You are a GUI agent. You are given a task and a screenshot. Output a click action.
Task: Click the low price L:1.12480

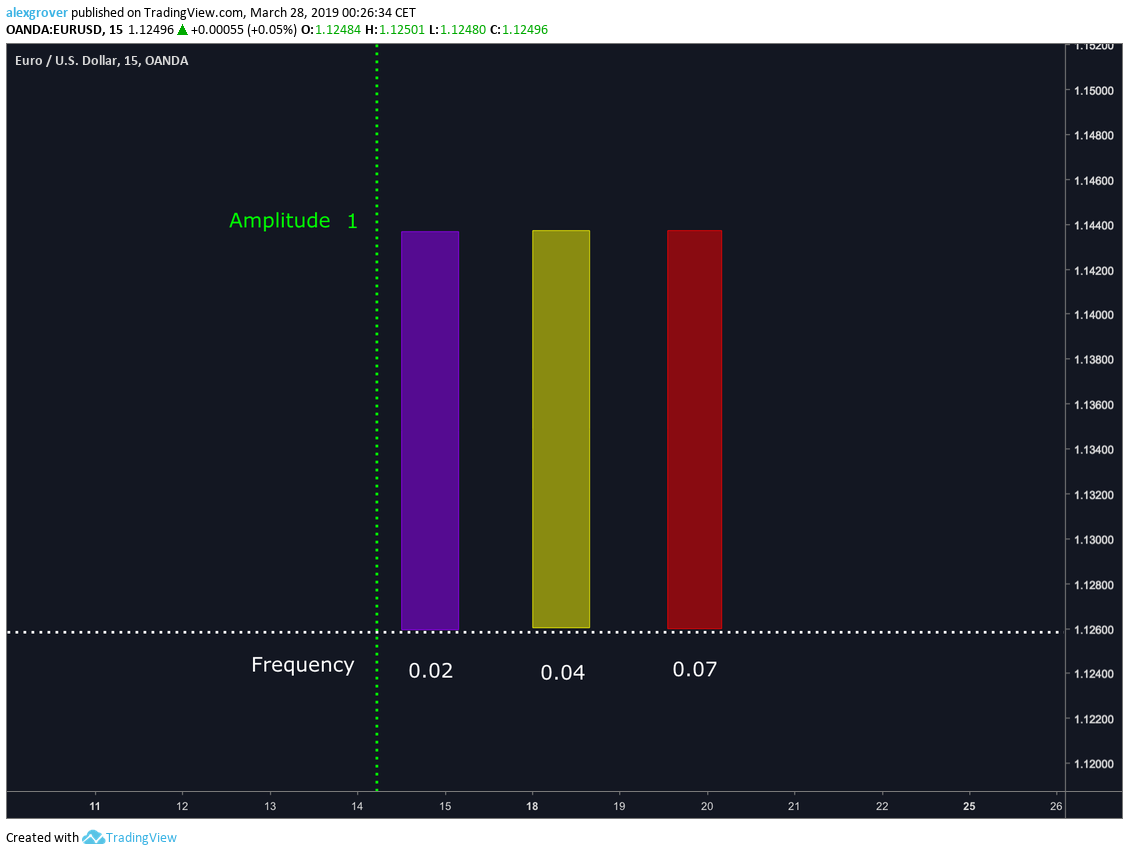point(457,30)
